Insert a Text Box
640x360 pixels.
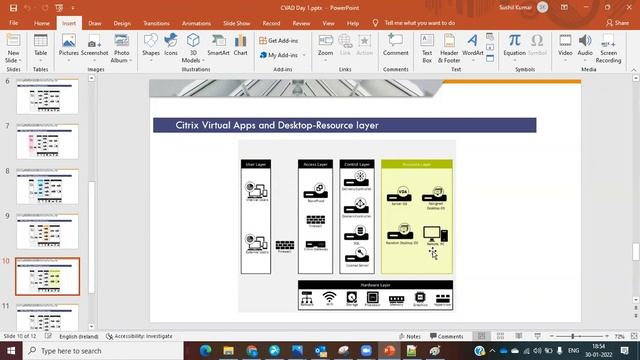[427, 48]
